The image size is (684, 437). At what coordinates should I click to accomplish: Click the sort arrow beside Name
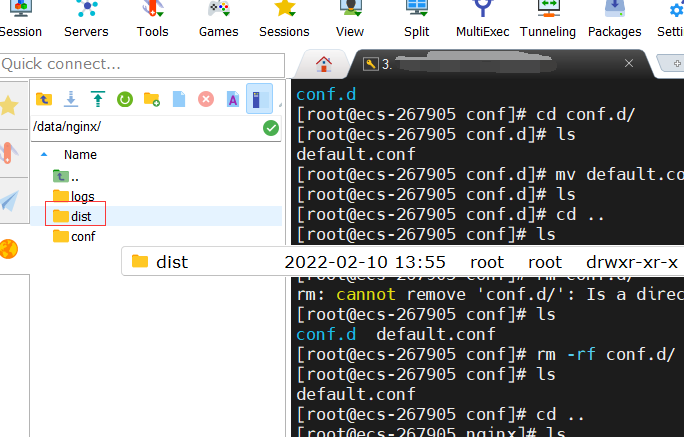click(44, 154)
